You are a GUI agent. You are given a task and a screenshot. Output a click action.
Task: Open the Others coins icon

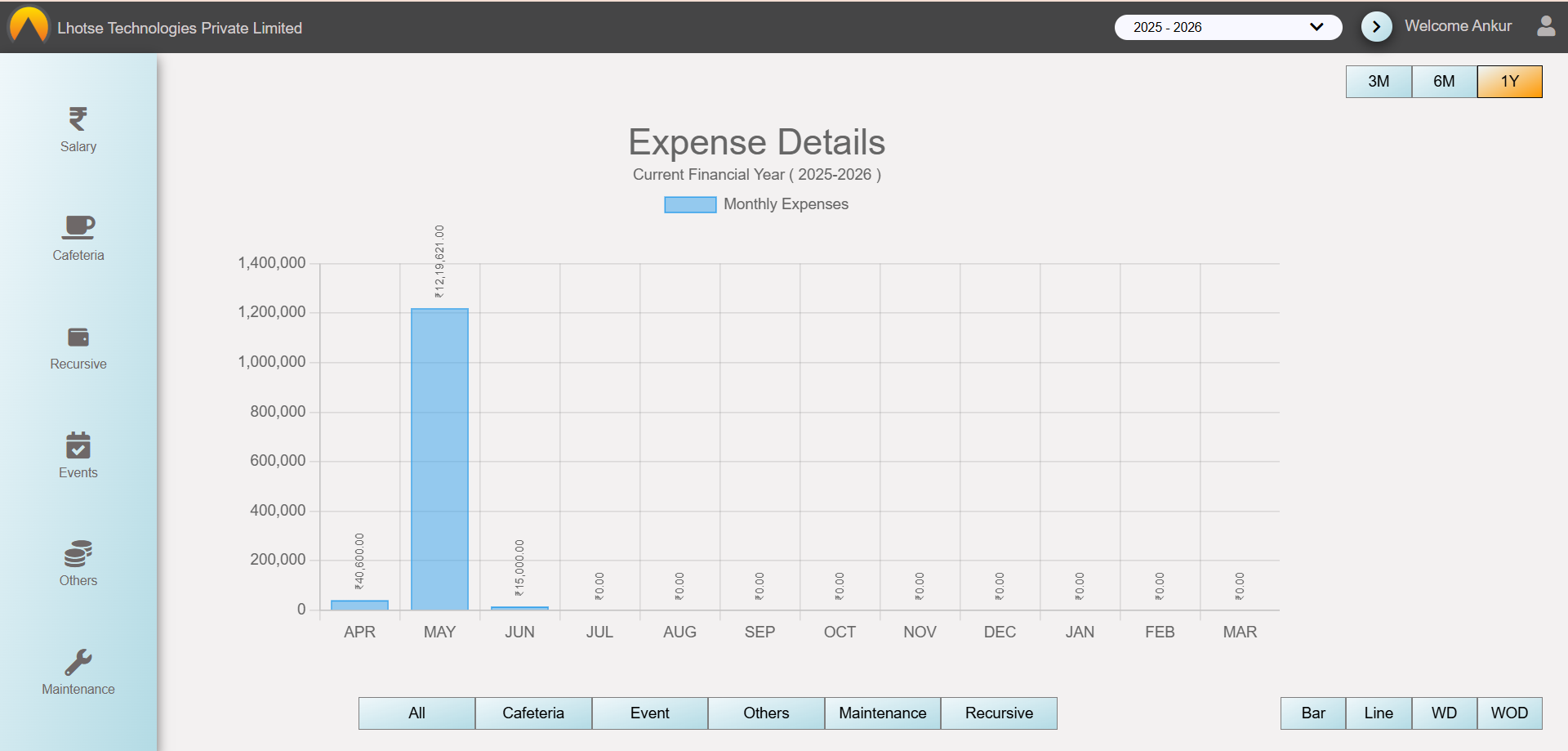(78, 553)
